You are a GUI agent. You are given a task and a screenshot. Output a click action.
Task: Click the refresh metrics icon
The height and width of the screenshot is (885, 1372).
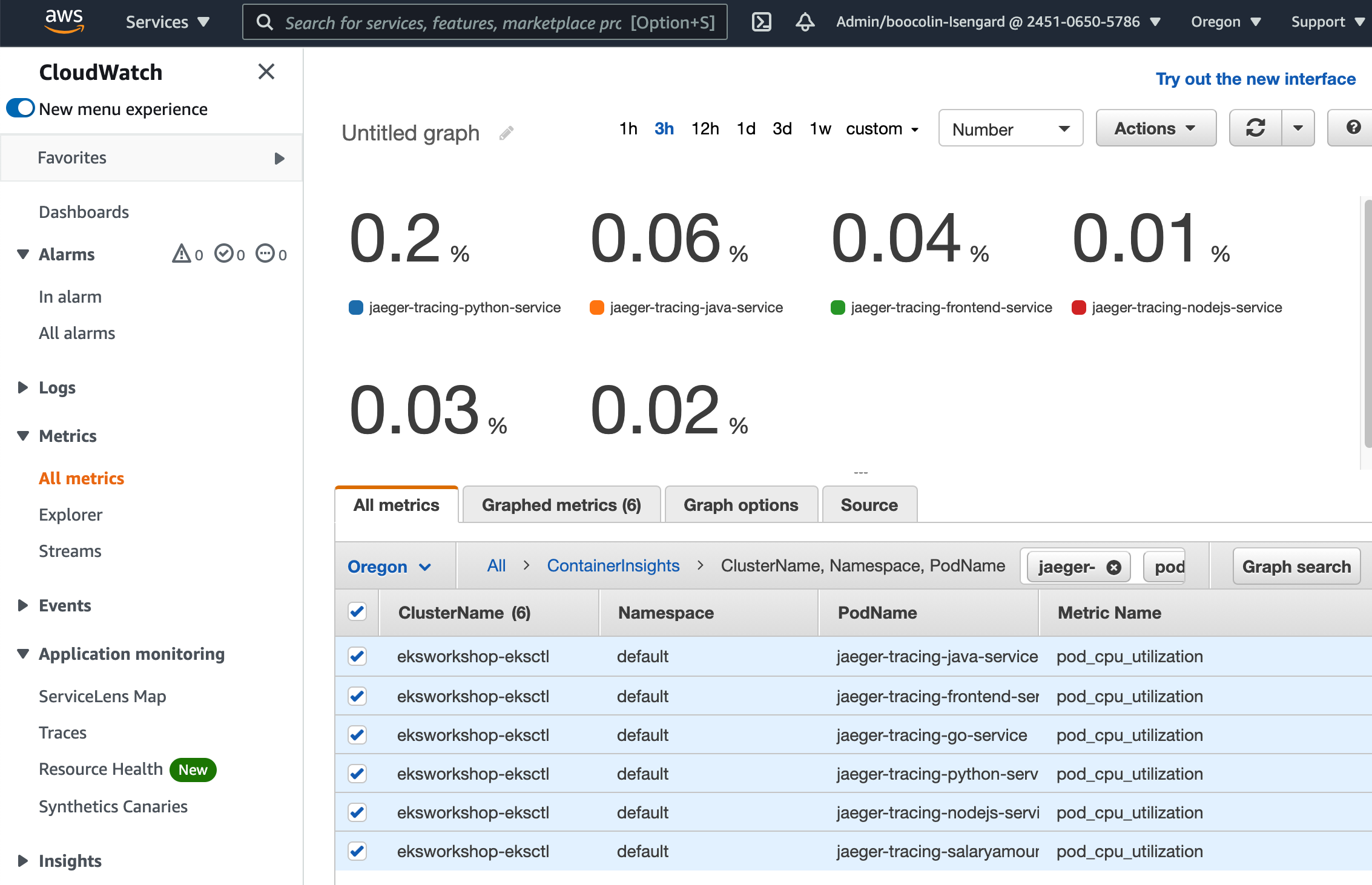1255,128
